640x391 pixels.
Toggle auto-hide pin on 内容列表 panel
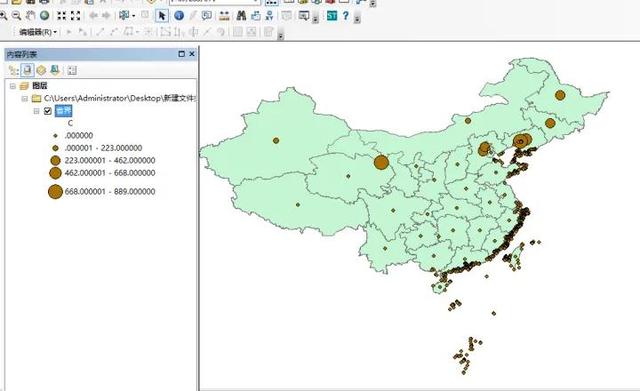[182, 54]
